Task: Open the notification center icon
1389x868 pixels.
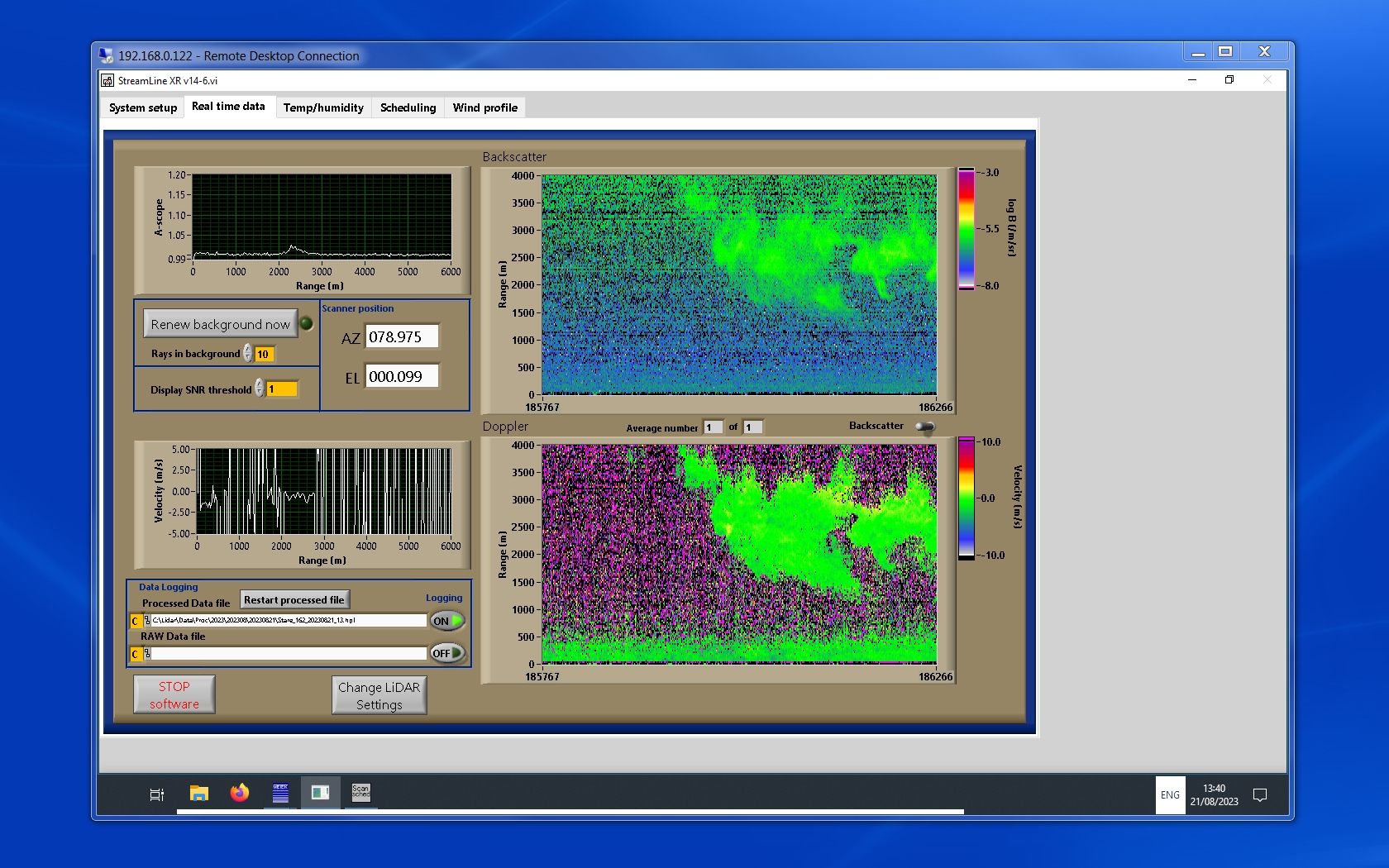Action: [1260, 795]
